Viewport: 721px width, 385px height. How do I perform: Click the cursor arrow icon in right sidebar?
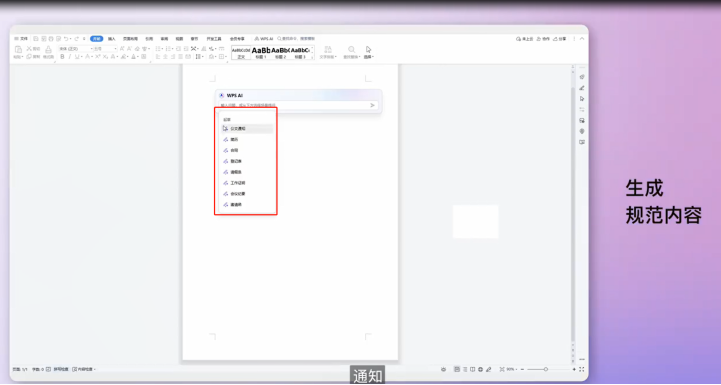582,99
